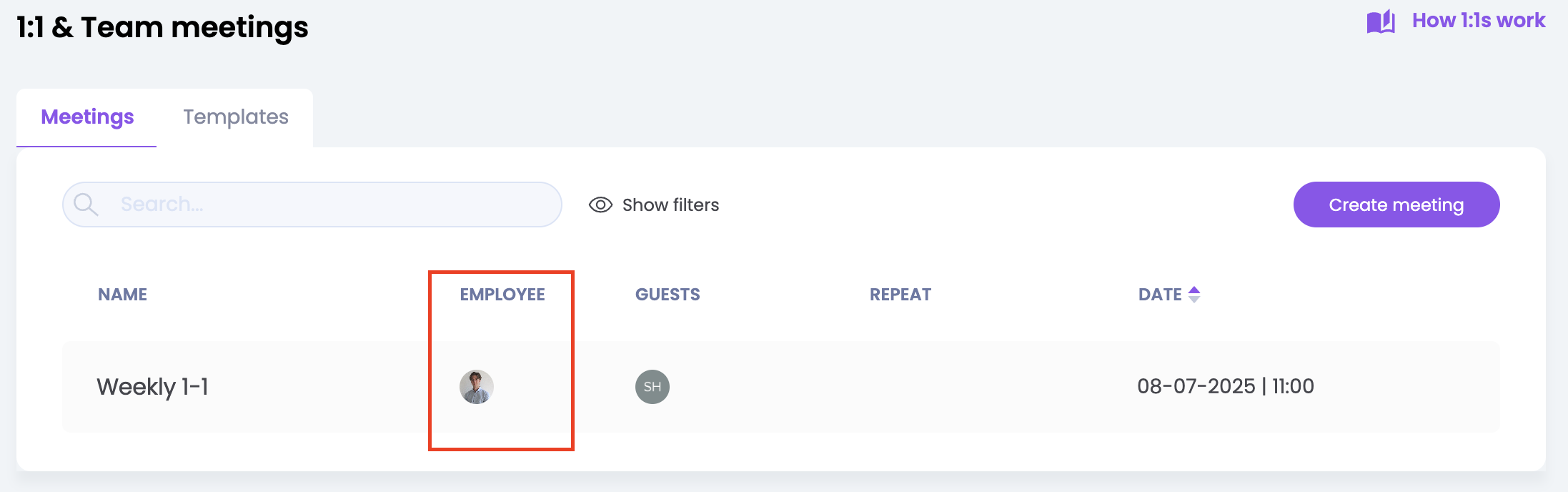Click the 1:1 & Team meetings heading
Viewport: 1568px width, 492px height.
pyautogui.click(x=162, y=27)
